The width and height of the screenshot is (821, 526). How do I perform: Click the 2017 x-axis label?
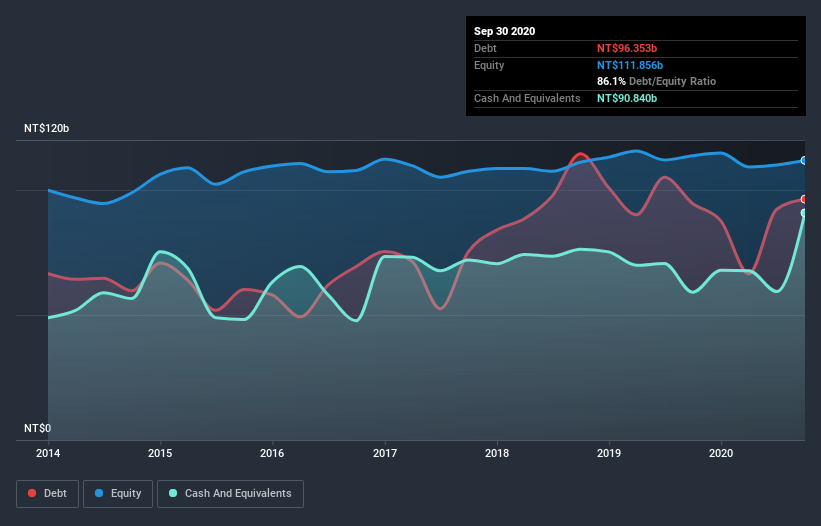coord(385,453)
